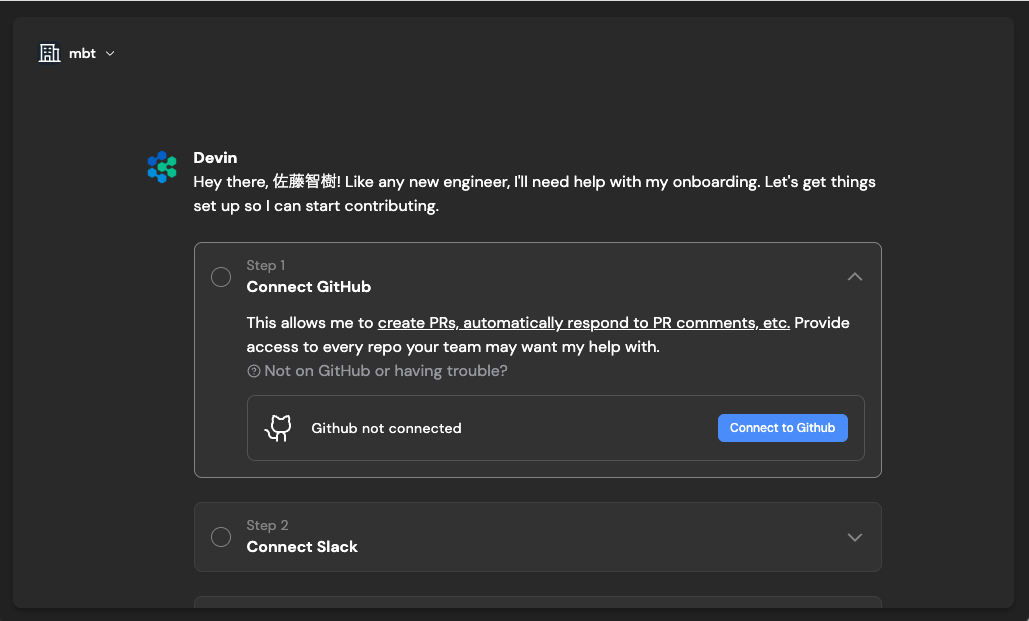
Task: Collapse the Connect GitHub step
Action: [x=854, y=277]
